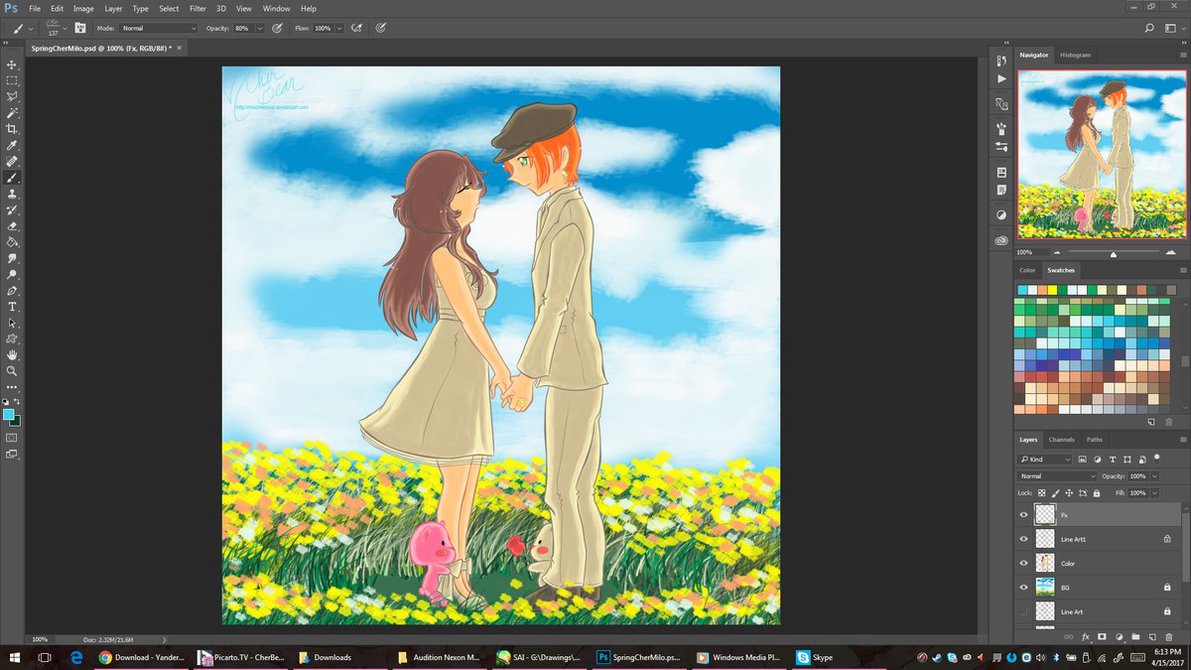Hide the Fx layer

[1024, 515]
